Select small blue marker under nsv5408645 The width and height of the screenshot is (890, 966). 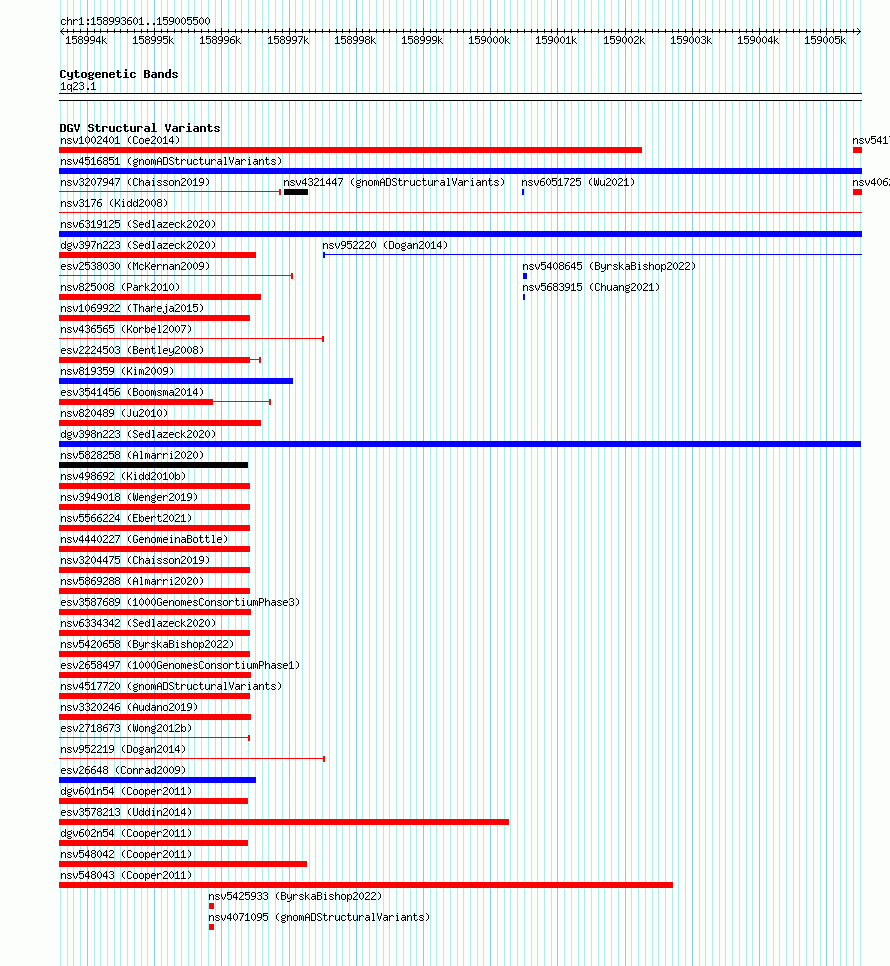coord(525,276)
